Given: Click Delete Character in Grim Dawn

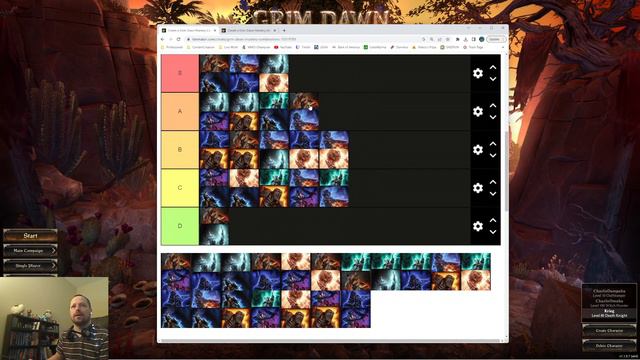Looking at the screenshot, I should [x=609, y=346].
